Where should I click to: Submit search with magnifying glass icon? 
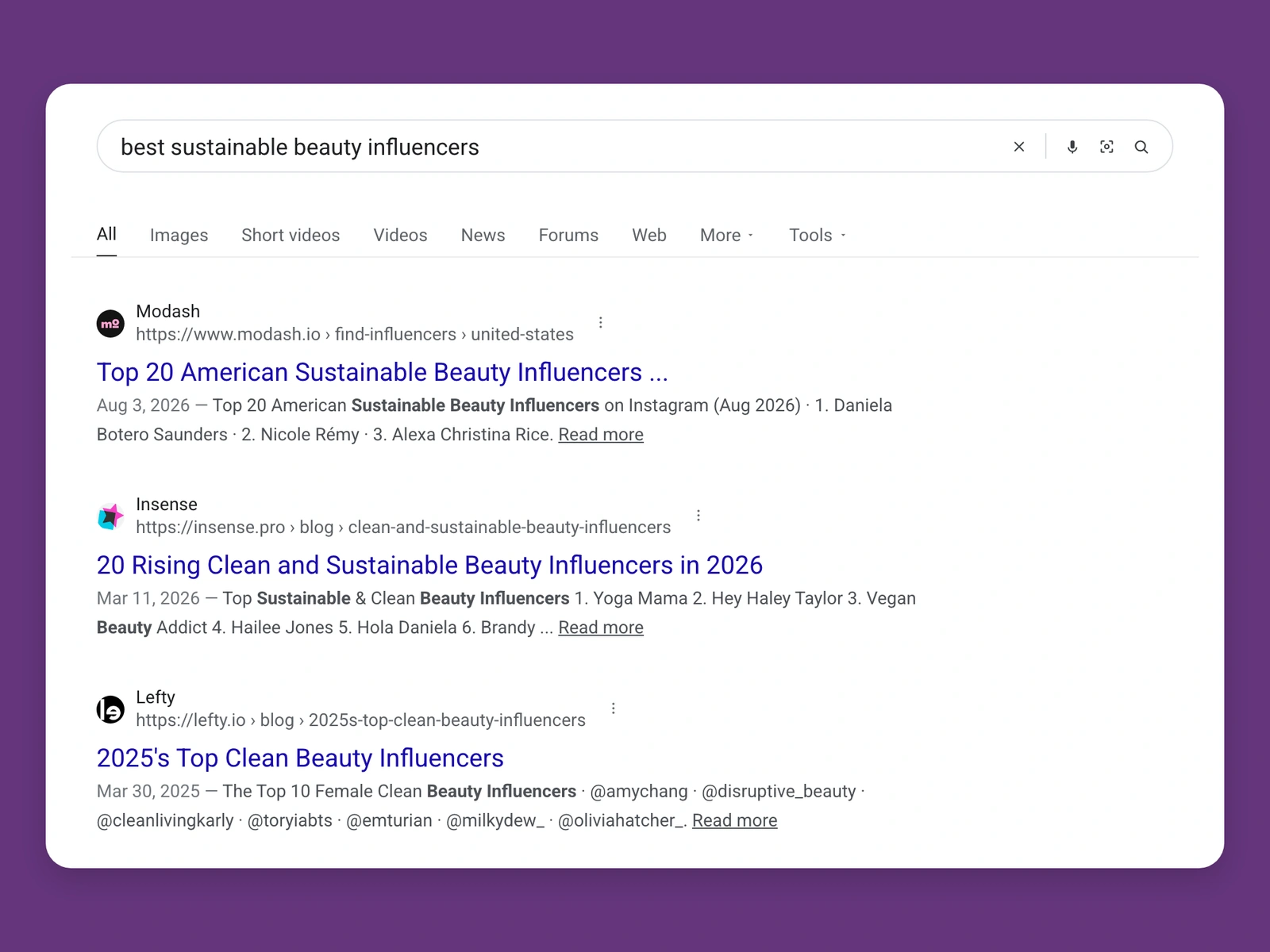[x=1141, y=147]
